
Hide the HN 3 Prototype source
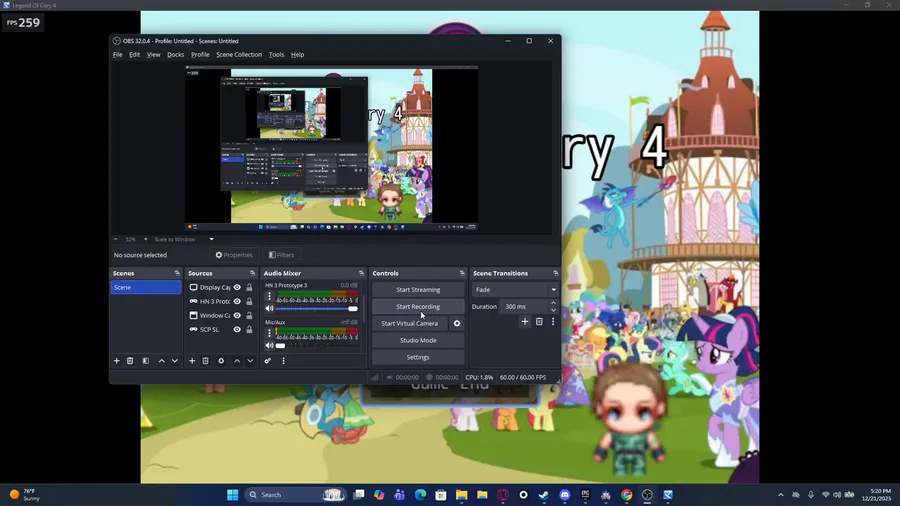tap(237, 301)
